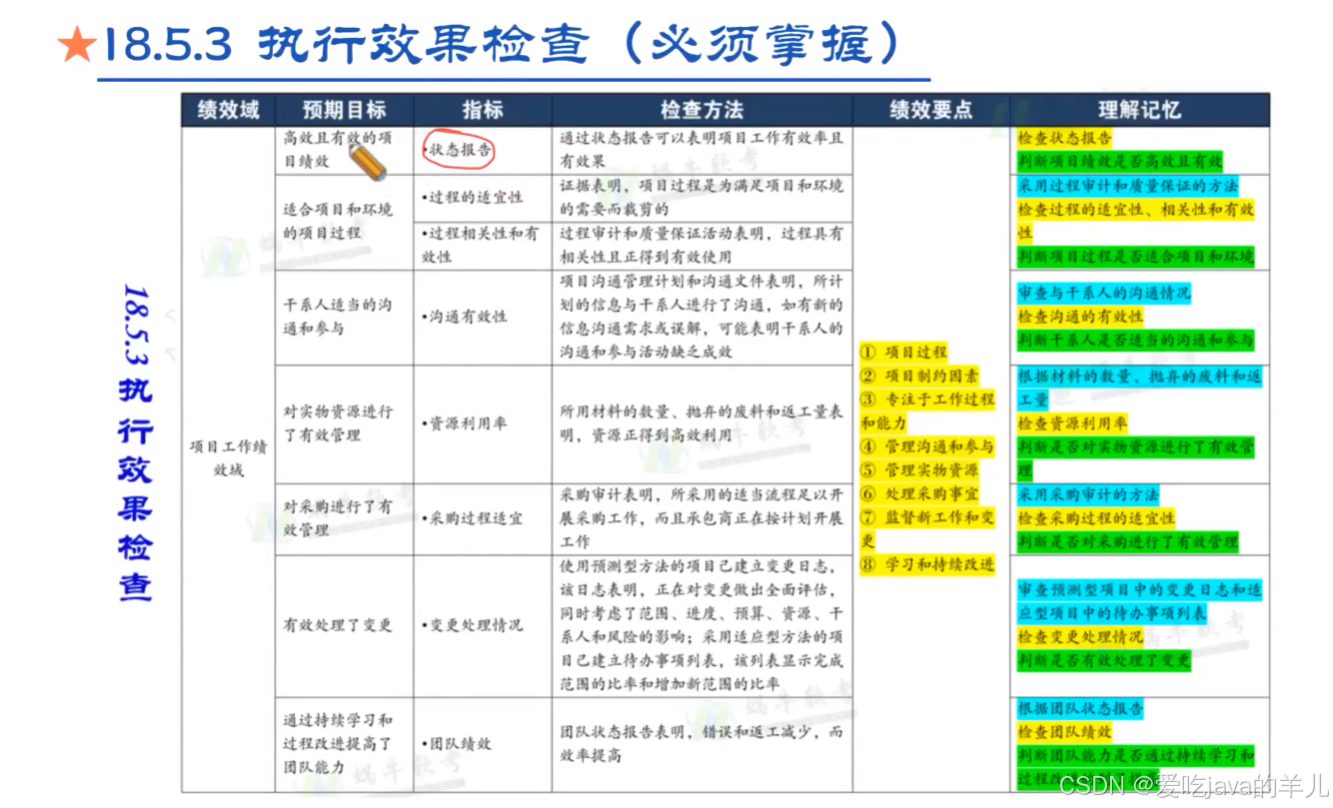
Task: Click the blue note '根据团队状态报告'
Action: [1080, 708]
